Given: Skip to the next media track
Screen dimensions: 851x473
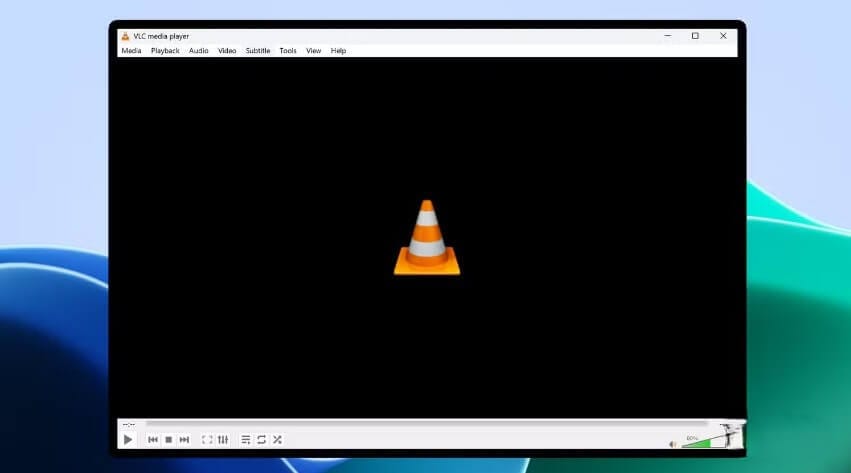Looking at the screenshot, I should (184, 439).
